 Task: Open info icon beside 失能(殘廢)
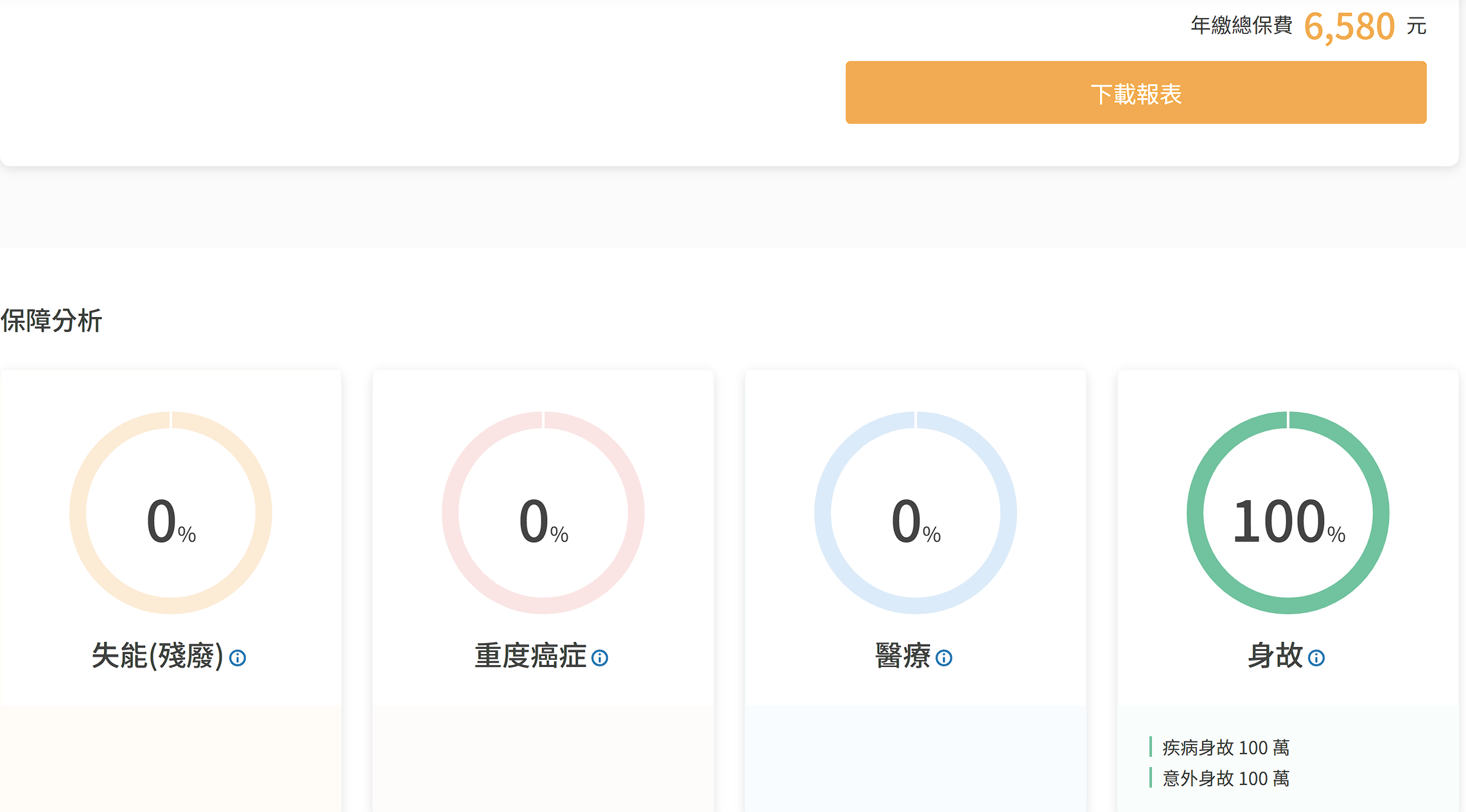238,658
